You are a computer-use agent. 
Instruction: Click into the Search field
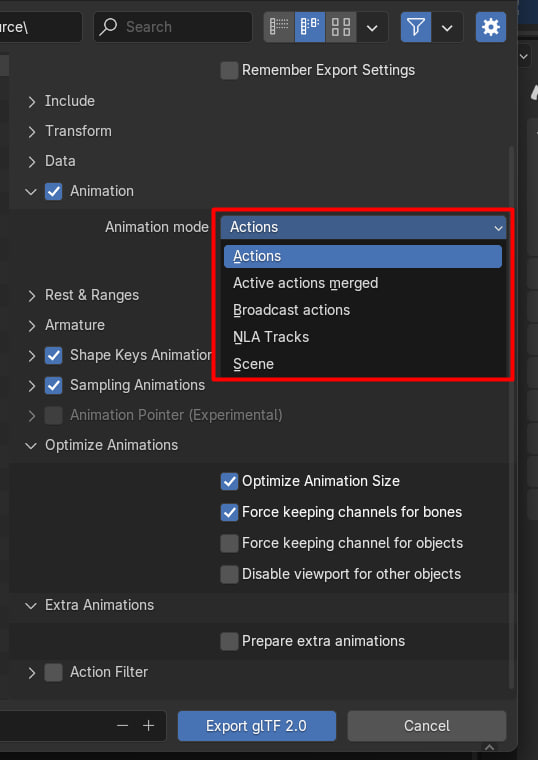(173, 27)
